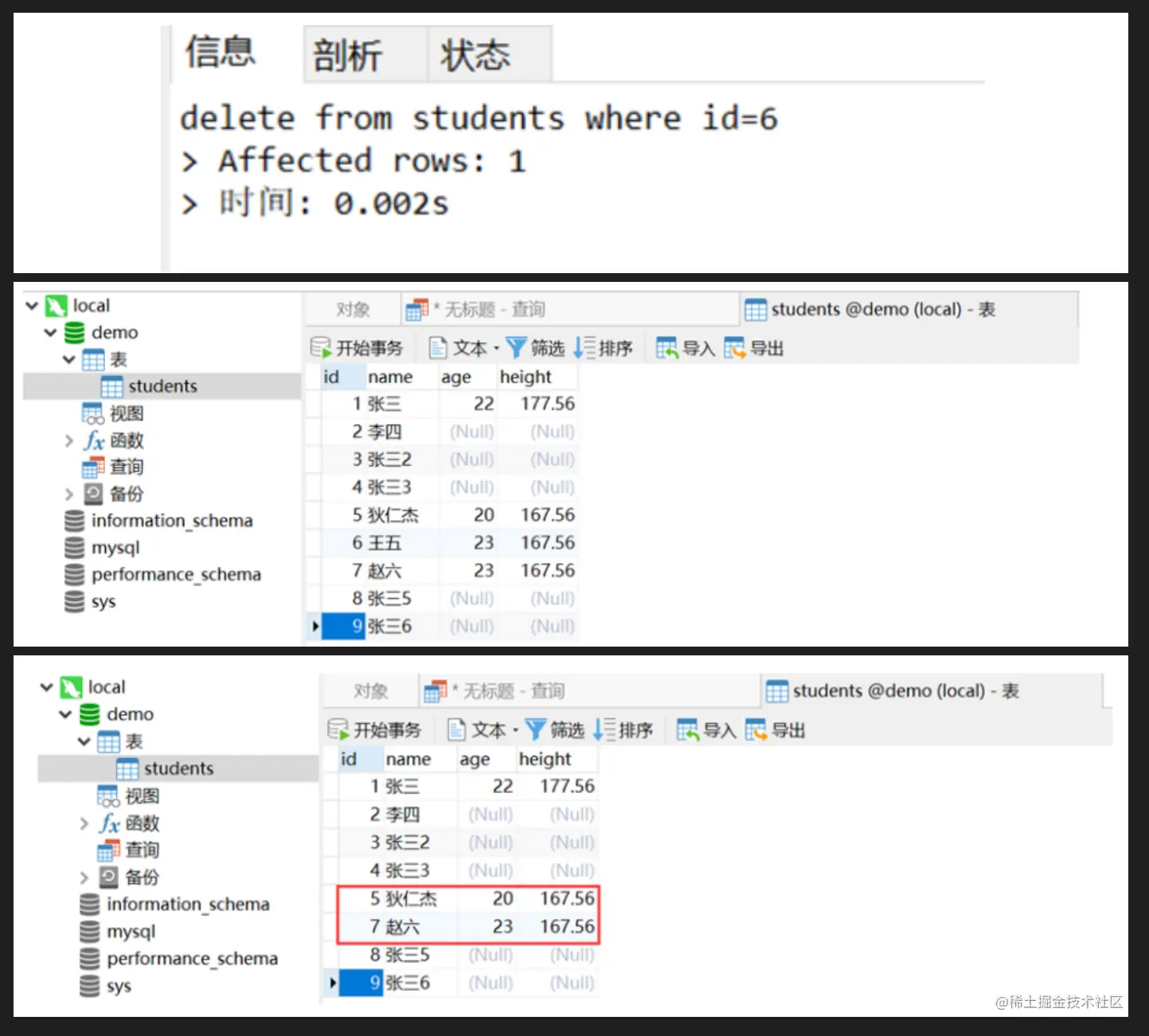Open the 对象 tab in lower window

point(370,691)
